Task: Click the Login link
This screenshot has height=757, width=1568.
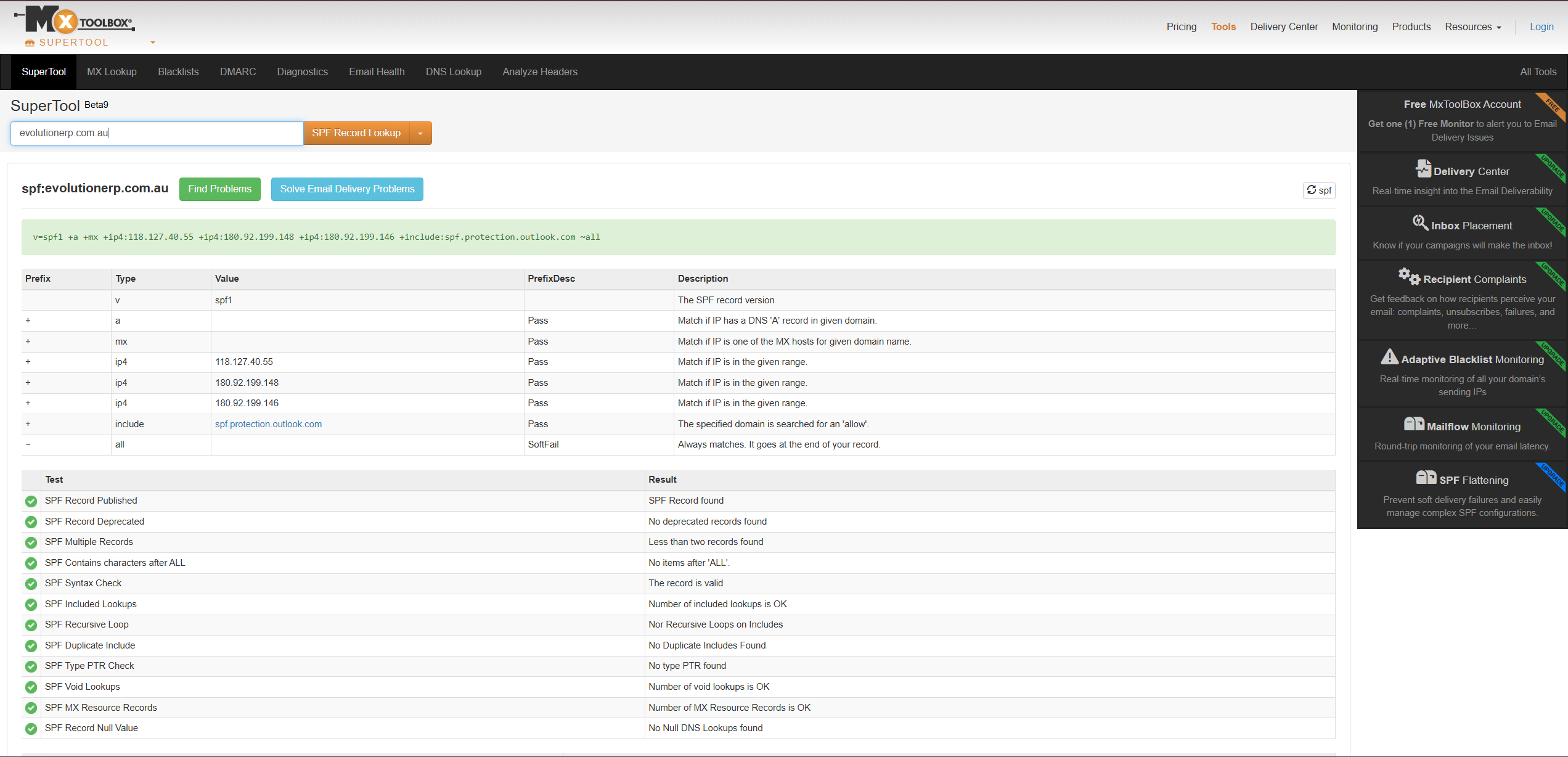Action: tap(1541, 27)
